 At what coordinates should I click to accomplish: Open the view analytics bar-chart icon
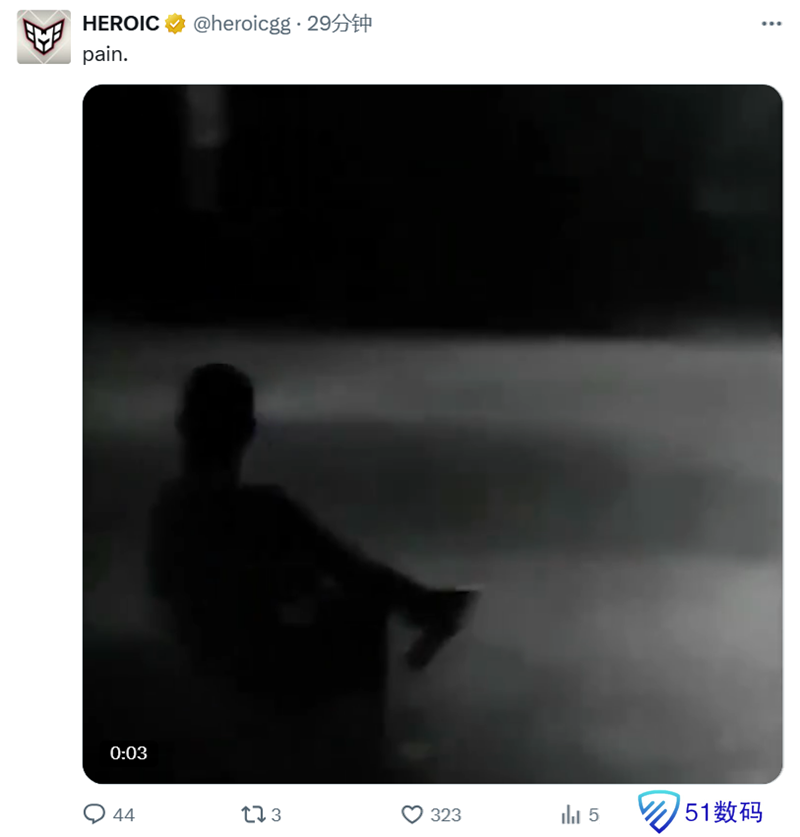[x=571, y=814]
